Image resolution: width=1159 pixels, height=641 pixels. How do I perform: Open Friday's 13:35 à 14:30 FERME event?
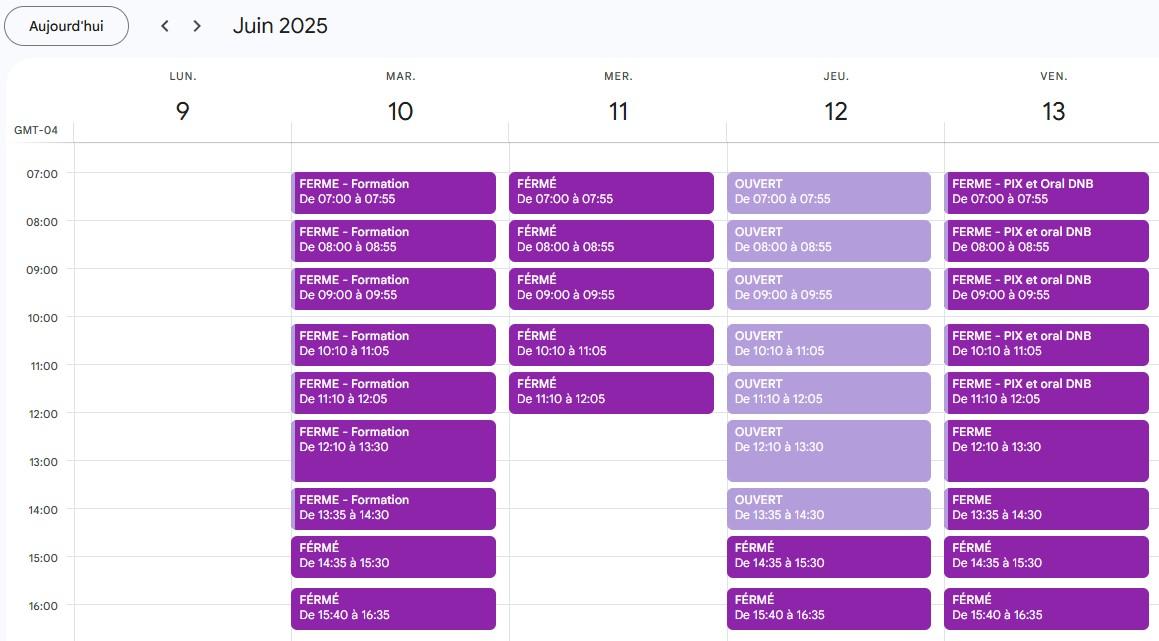click(x=1047, y=508)
